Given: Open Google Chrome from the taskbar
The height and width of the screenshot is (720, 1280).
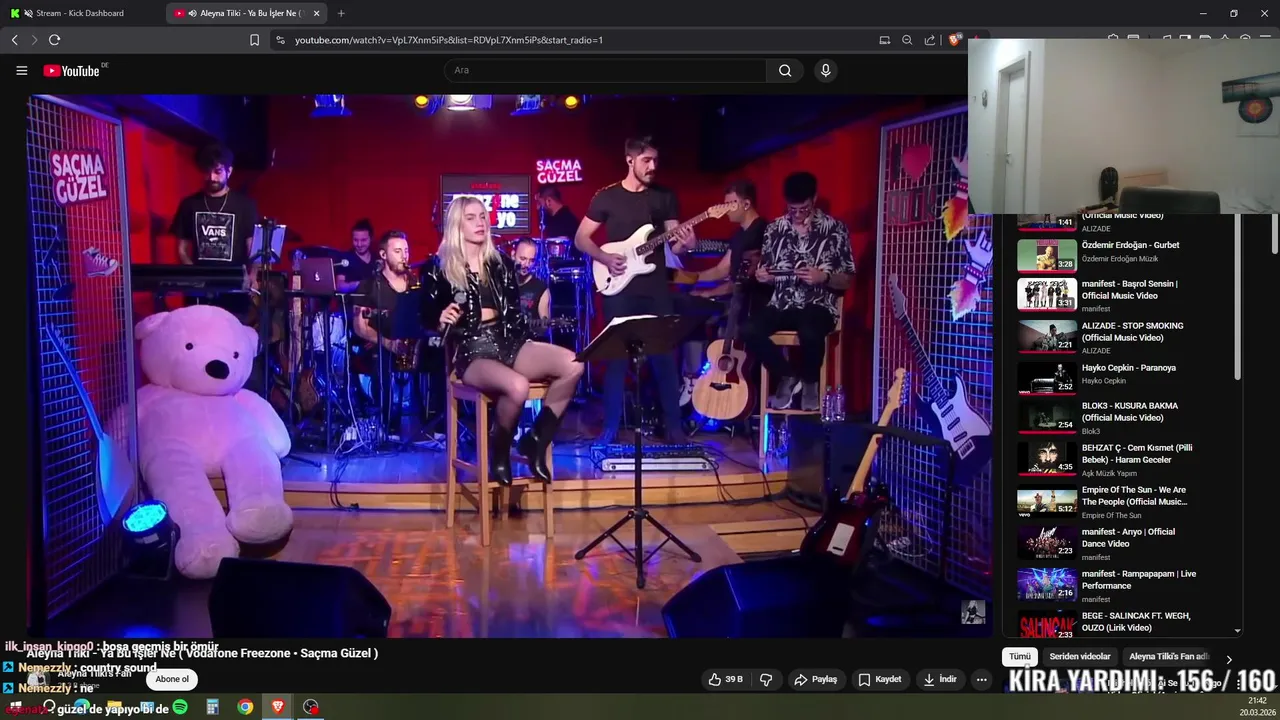Looking at the screenshot, I should (x=245, y=707).
